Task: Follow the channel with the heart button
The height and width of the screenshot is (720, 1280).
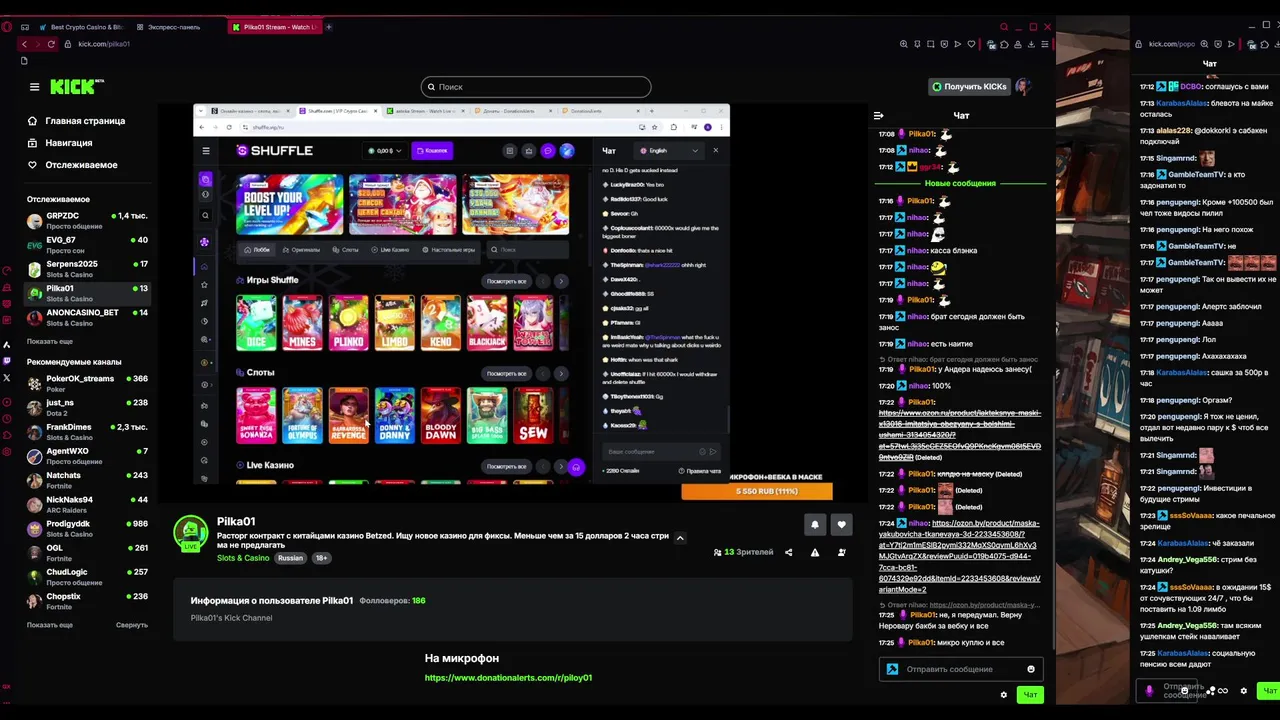Action: coord(841,524)
